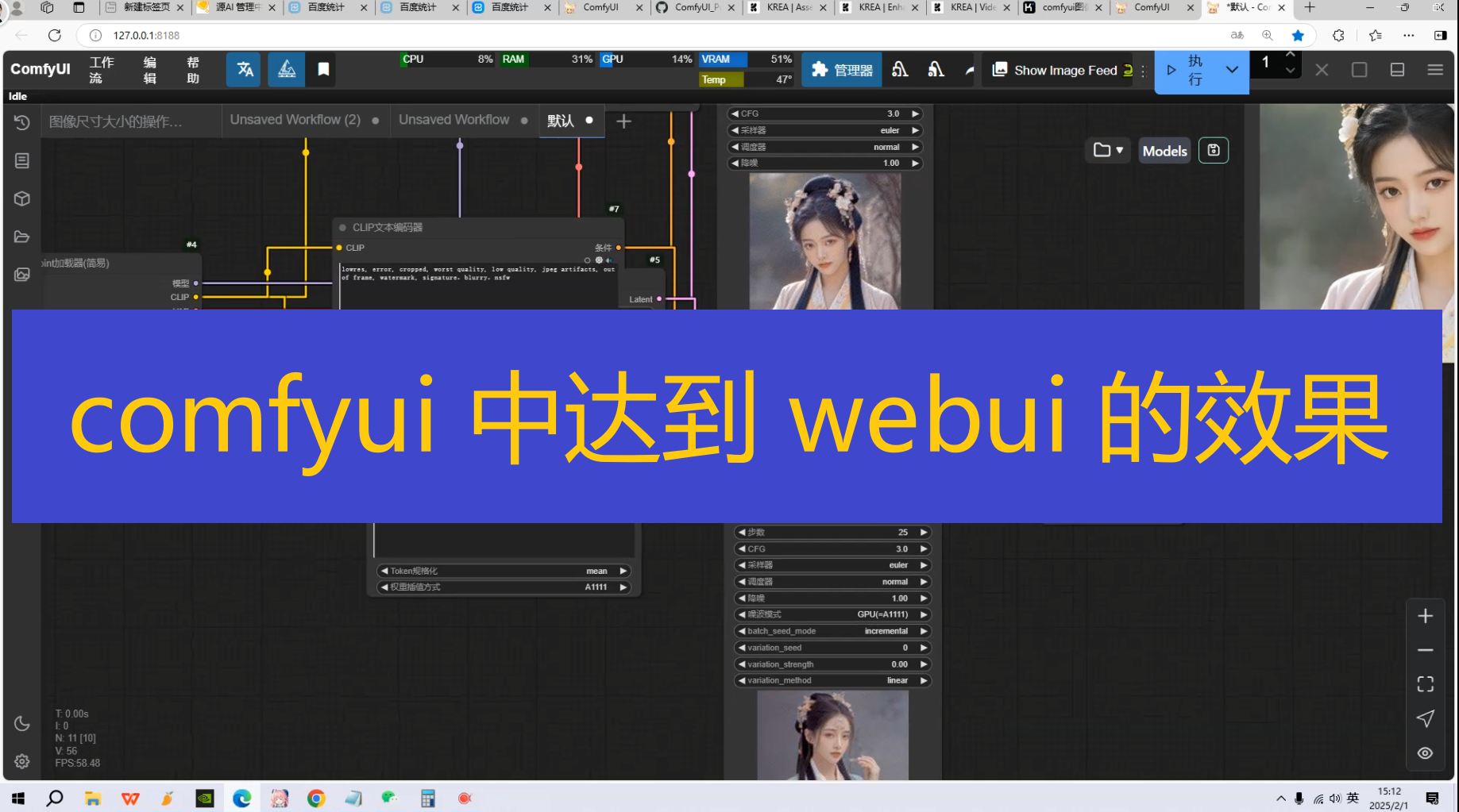This screenshot has height=812, width=1459.
Task: Click the bookmark icon in ComfyUI toolbar
Action: tap(323, 70)
